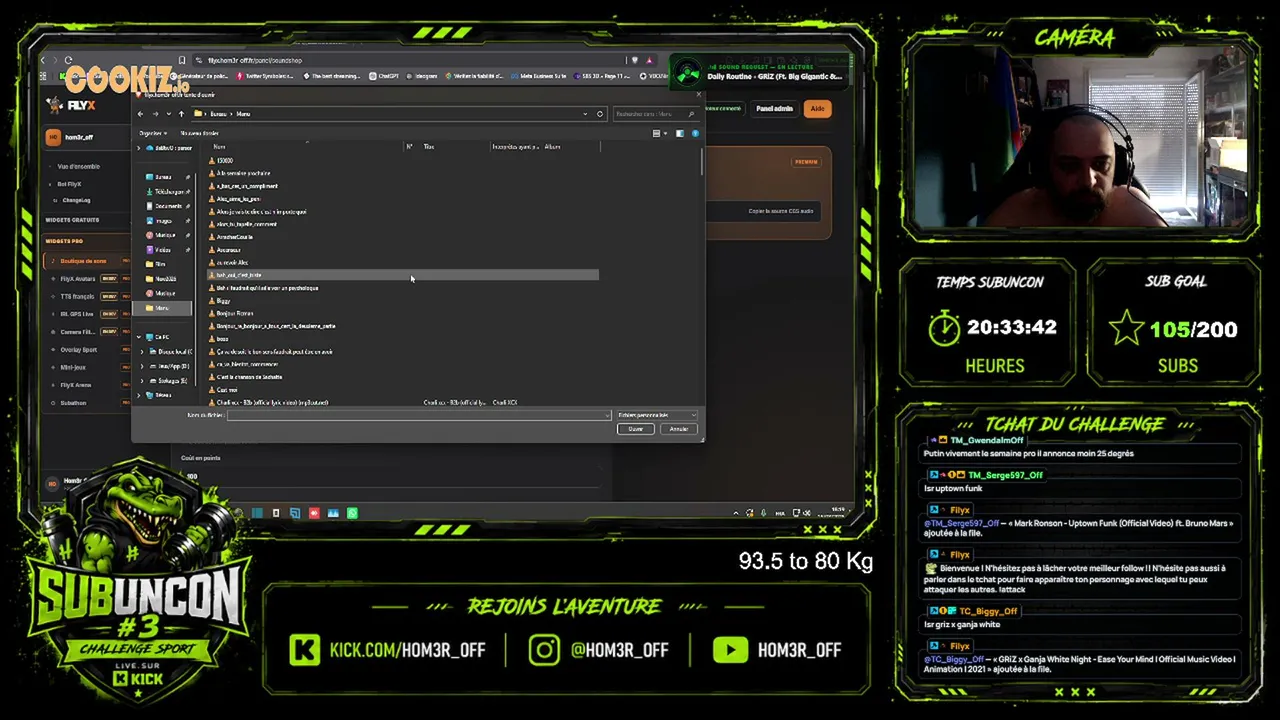The height and width of the screenshot is (720, 1280).
Task: Go up one folder level in the file dialog
Action: [181, 114]
